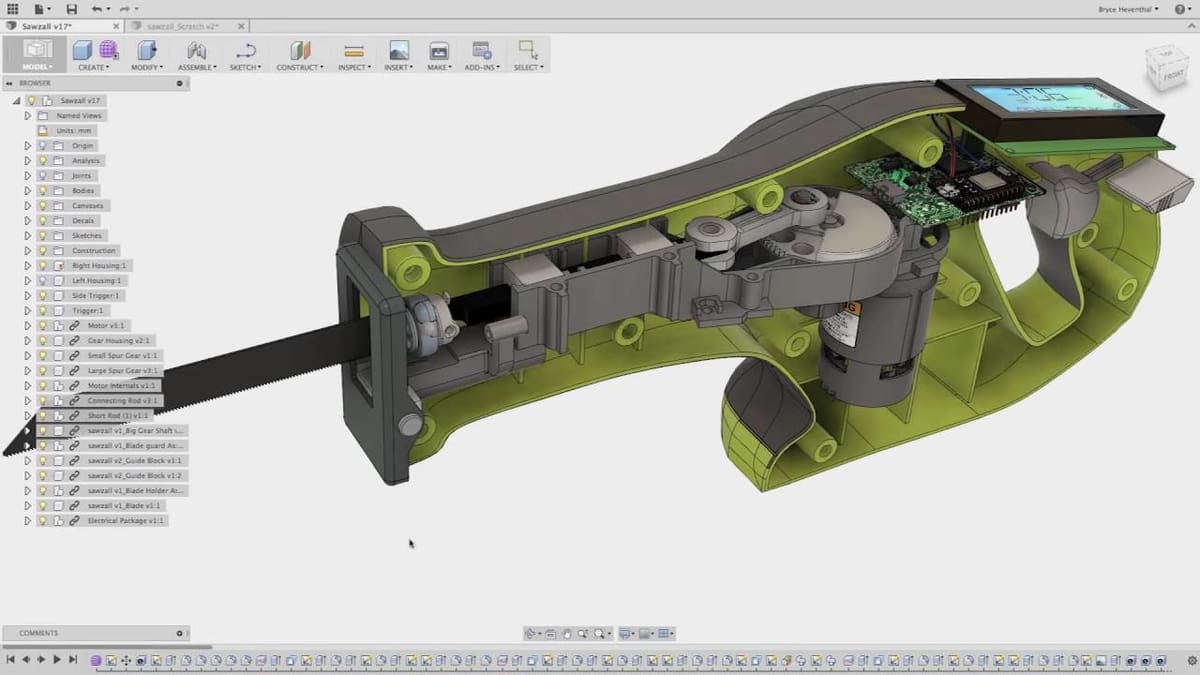Open the data panel grid icon
The width and height of the screenshot is (1200, 675).
13,9
